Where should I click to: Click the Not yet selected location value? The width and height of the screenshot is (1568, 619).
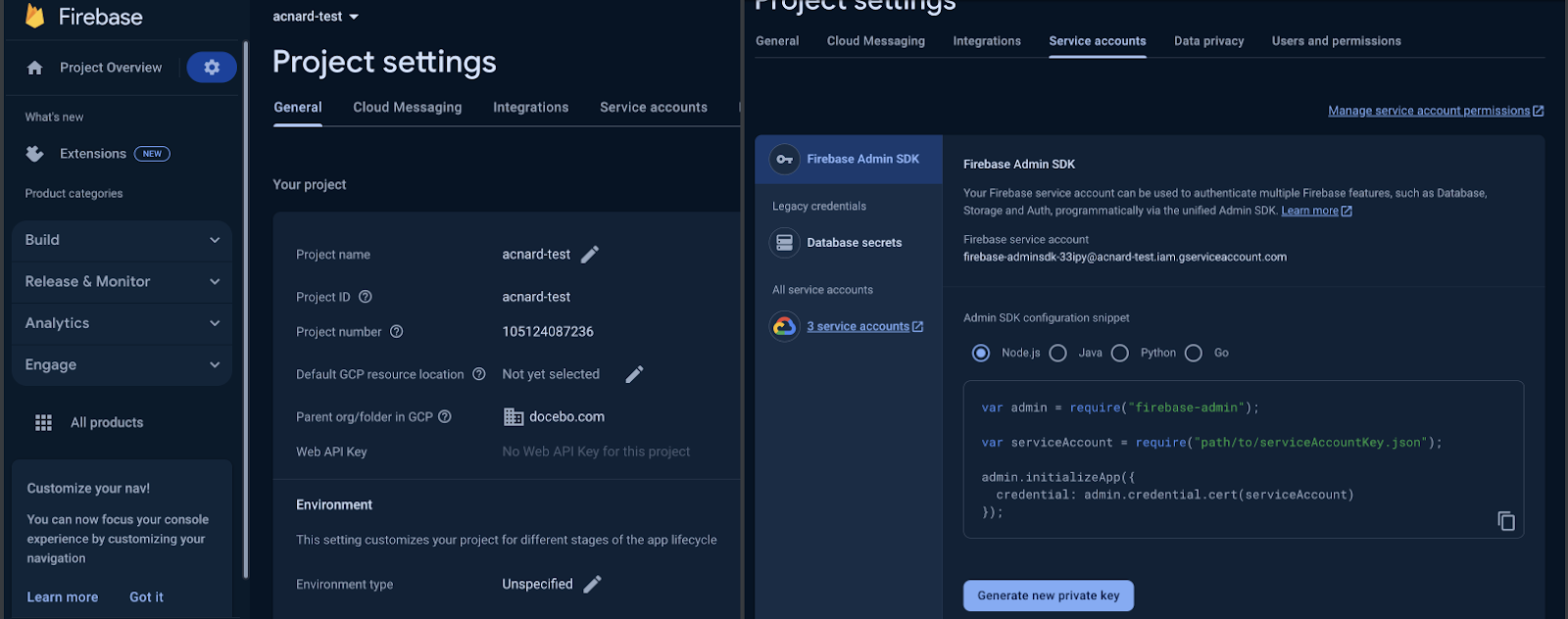click(x=551, y=374)
